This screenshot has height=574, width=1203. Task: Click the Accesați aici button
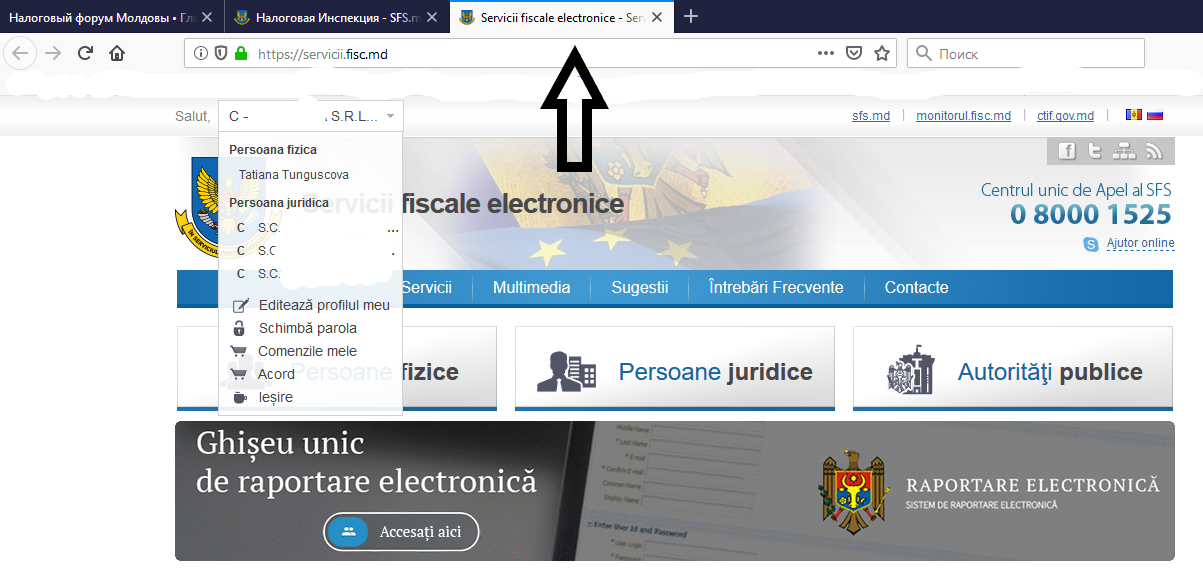click(401, 532)
